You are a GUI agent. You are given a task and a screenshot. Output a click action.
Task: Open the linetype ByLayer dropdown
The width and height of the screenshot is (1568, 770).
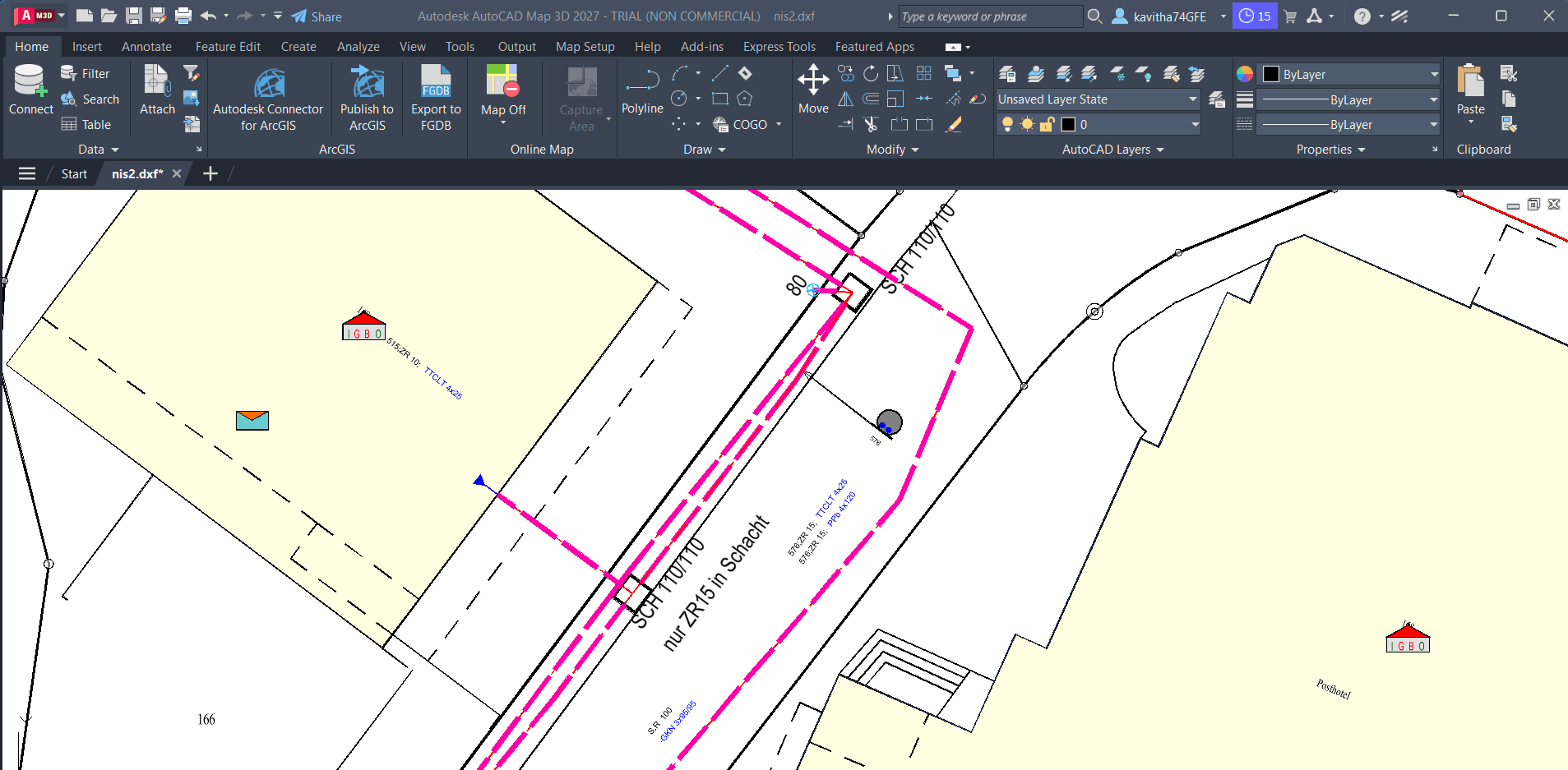[1349, 124]
